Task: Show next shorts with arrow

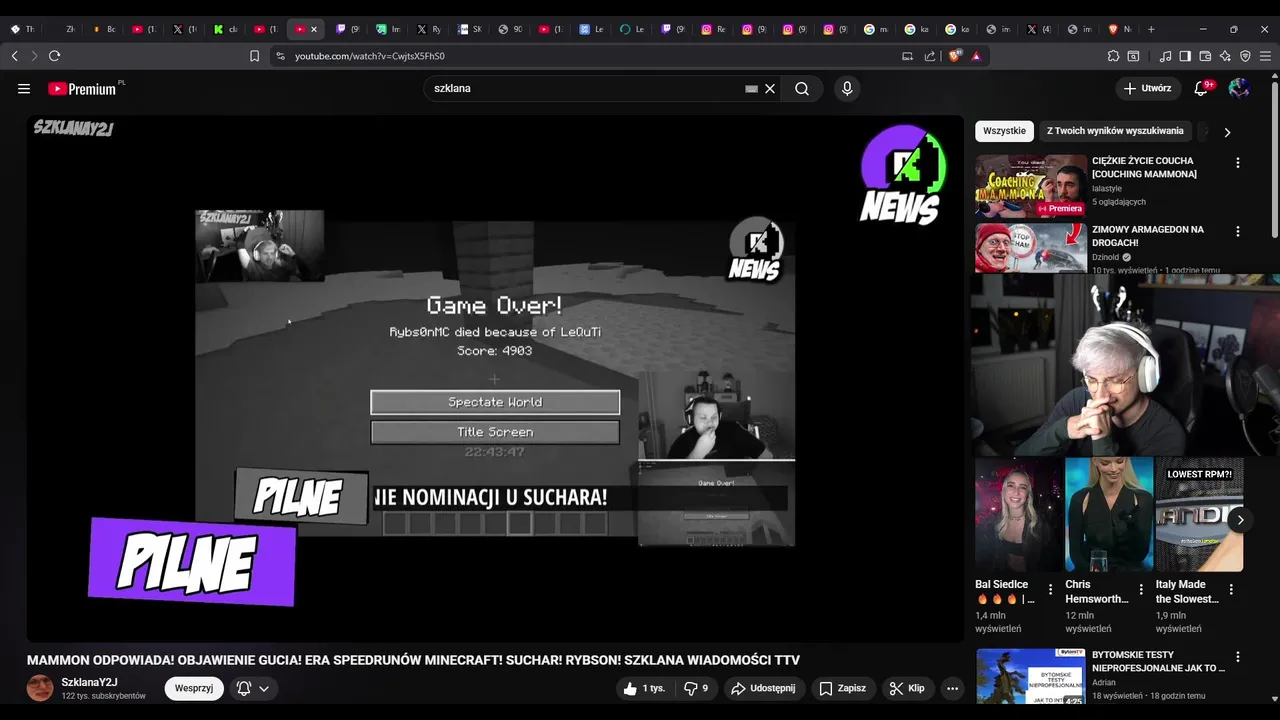Action: click(x=1240, y=519)
